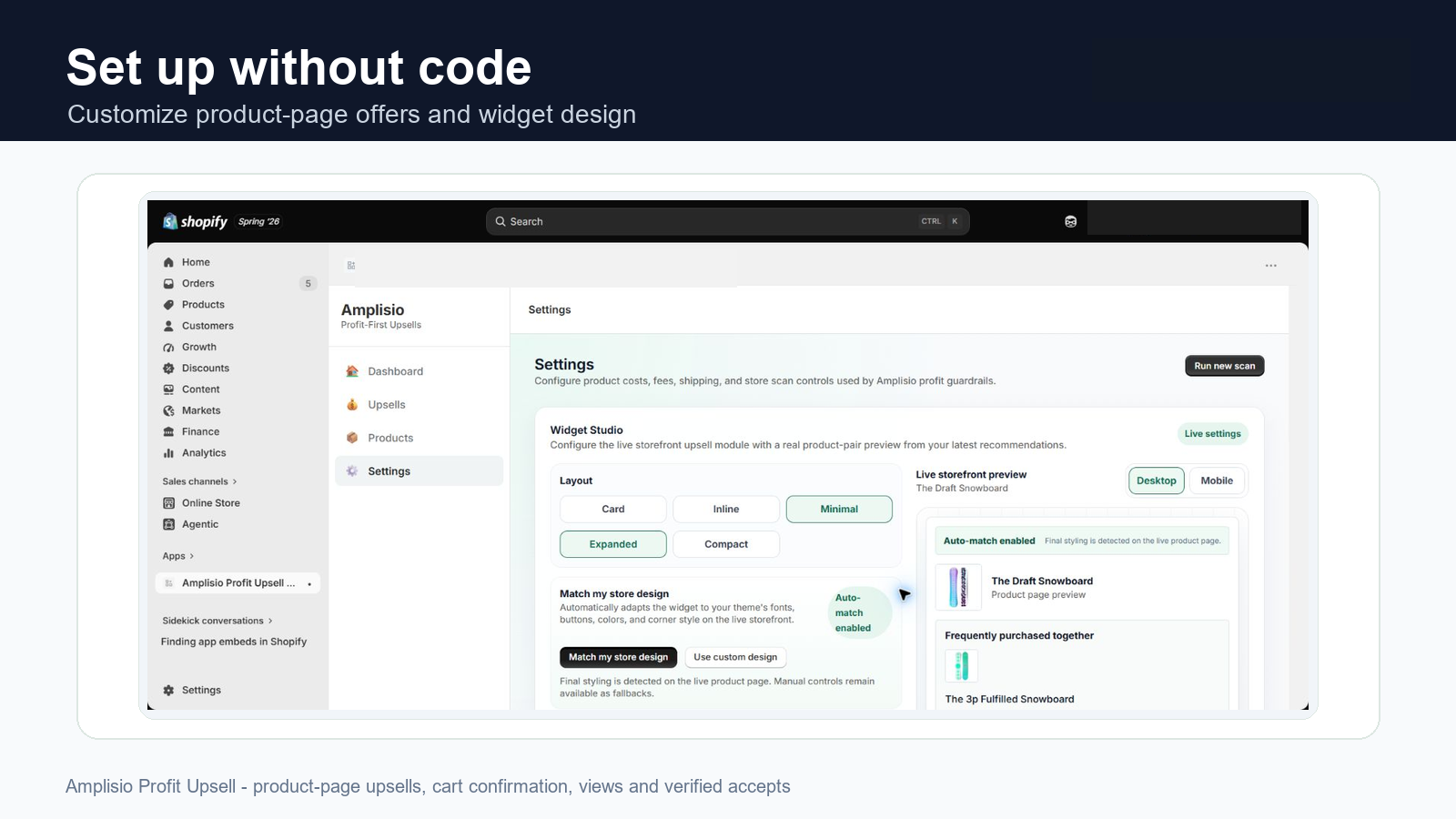This screenshot has width=1456, height=819.
Task: Expand the Apps section
Action: [x=178, y=556]
